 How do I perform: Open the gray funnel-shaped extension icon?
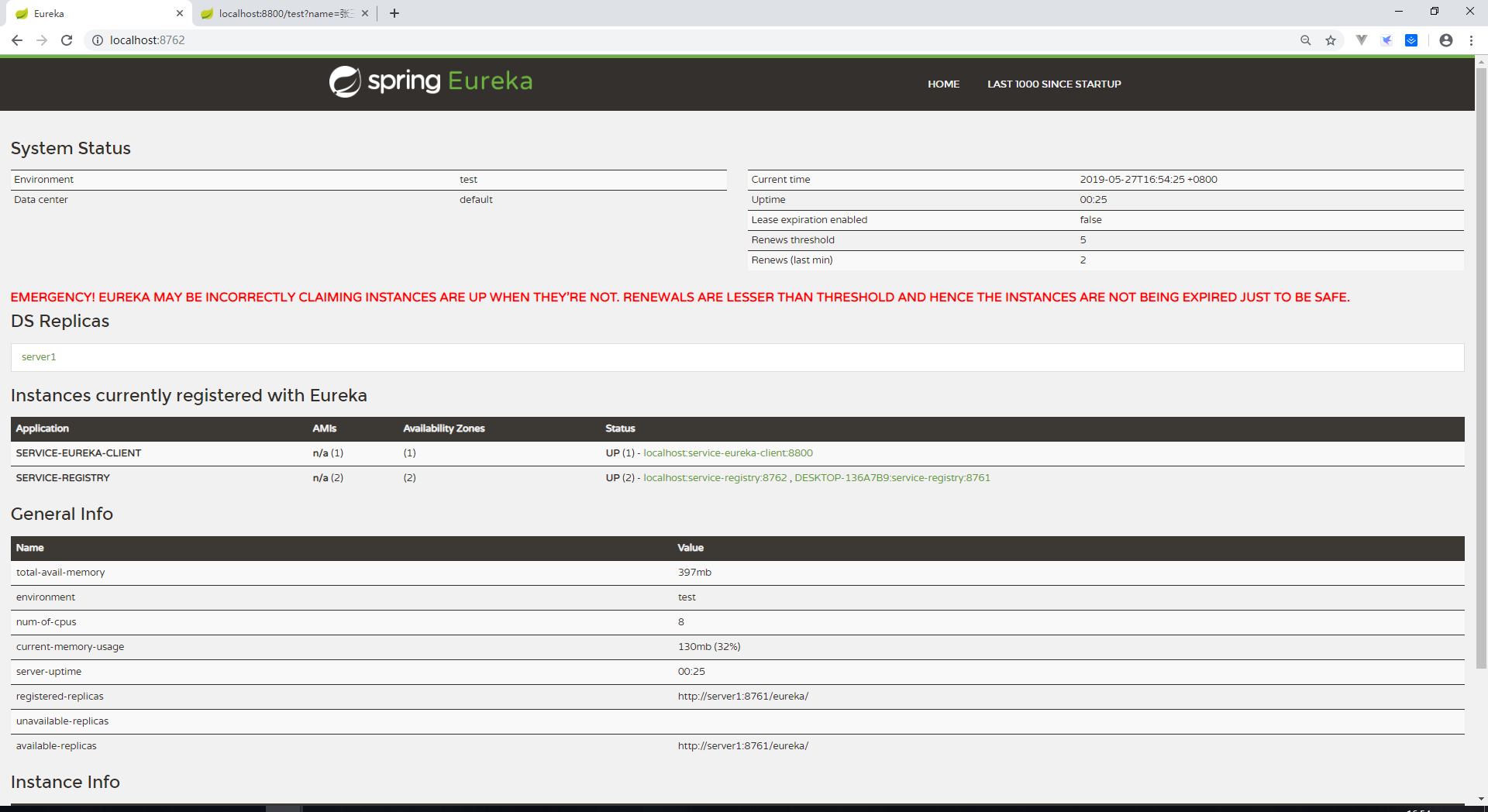click(x=1362, y=40)
